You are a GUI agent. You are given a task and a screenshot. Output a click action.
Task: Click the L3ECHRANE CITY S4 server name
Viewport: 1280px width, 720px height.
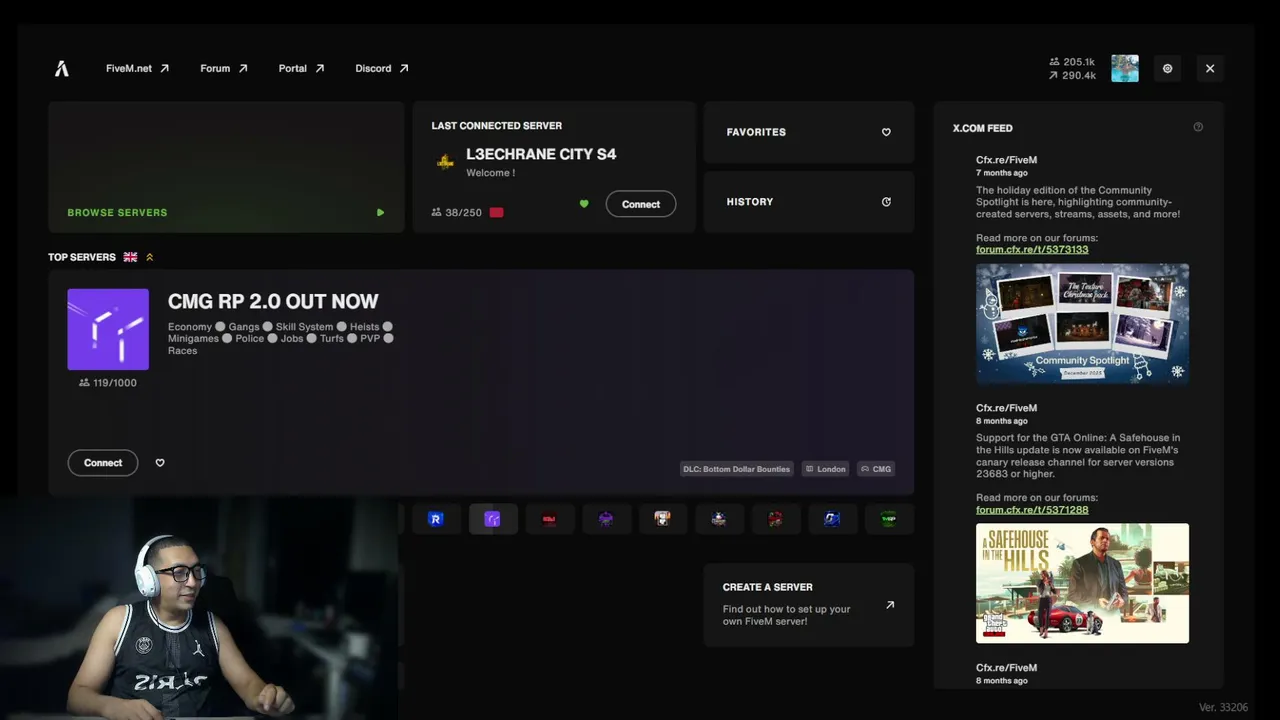(x=541, y=154)
